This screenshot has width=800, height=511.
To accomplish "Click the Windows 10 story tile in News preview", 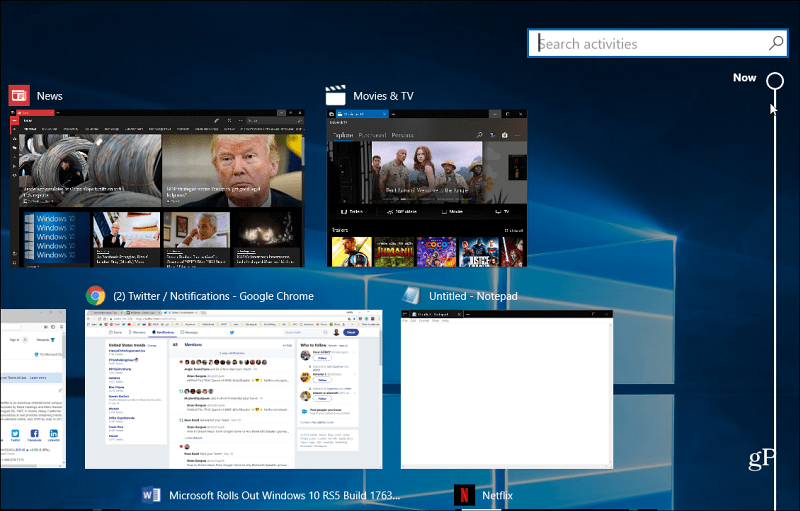I will [57, 238].
